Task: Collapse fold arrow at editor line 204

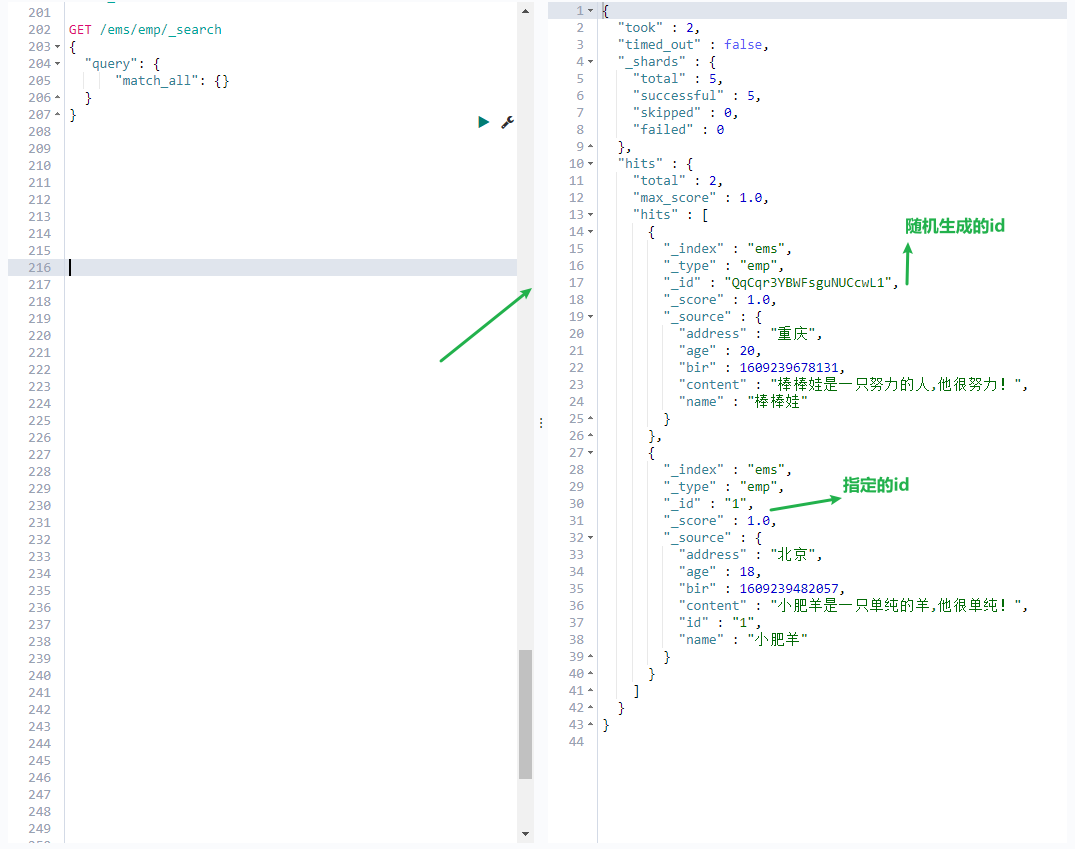Action: click(58, 64)
